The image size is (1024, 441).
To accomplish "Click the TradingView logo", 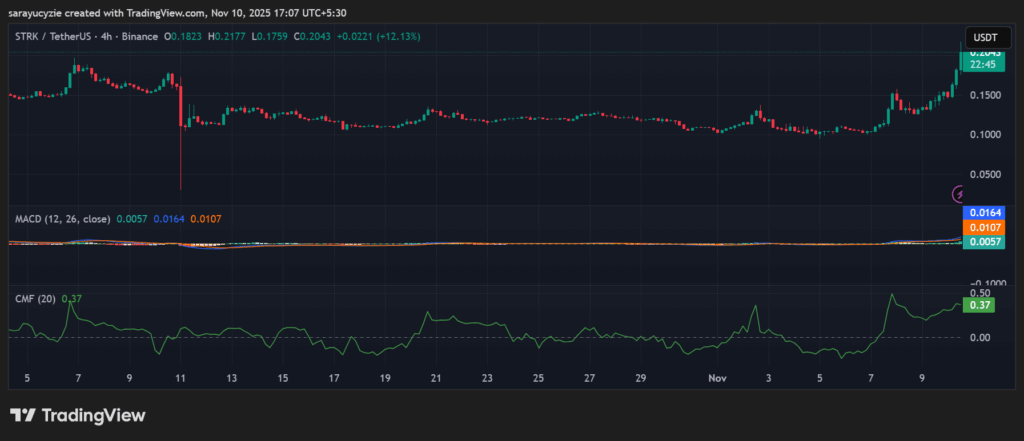I will click(x=78, y=415).
